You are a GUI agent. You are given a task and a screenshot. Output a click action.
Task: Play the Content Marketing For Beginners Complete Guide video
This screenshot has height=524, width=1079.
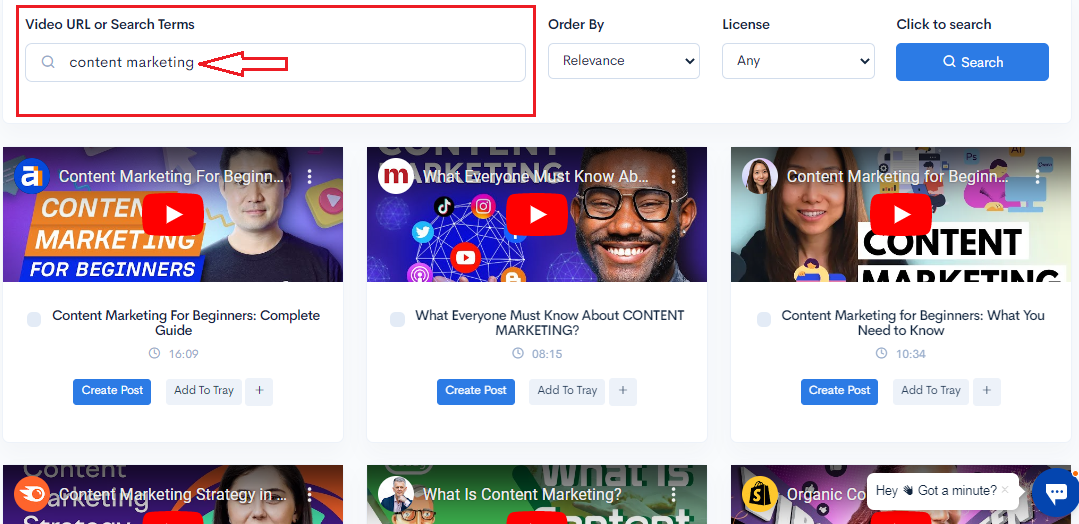click(x=173, y=214)
